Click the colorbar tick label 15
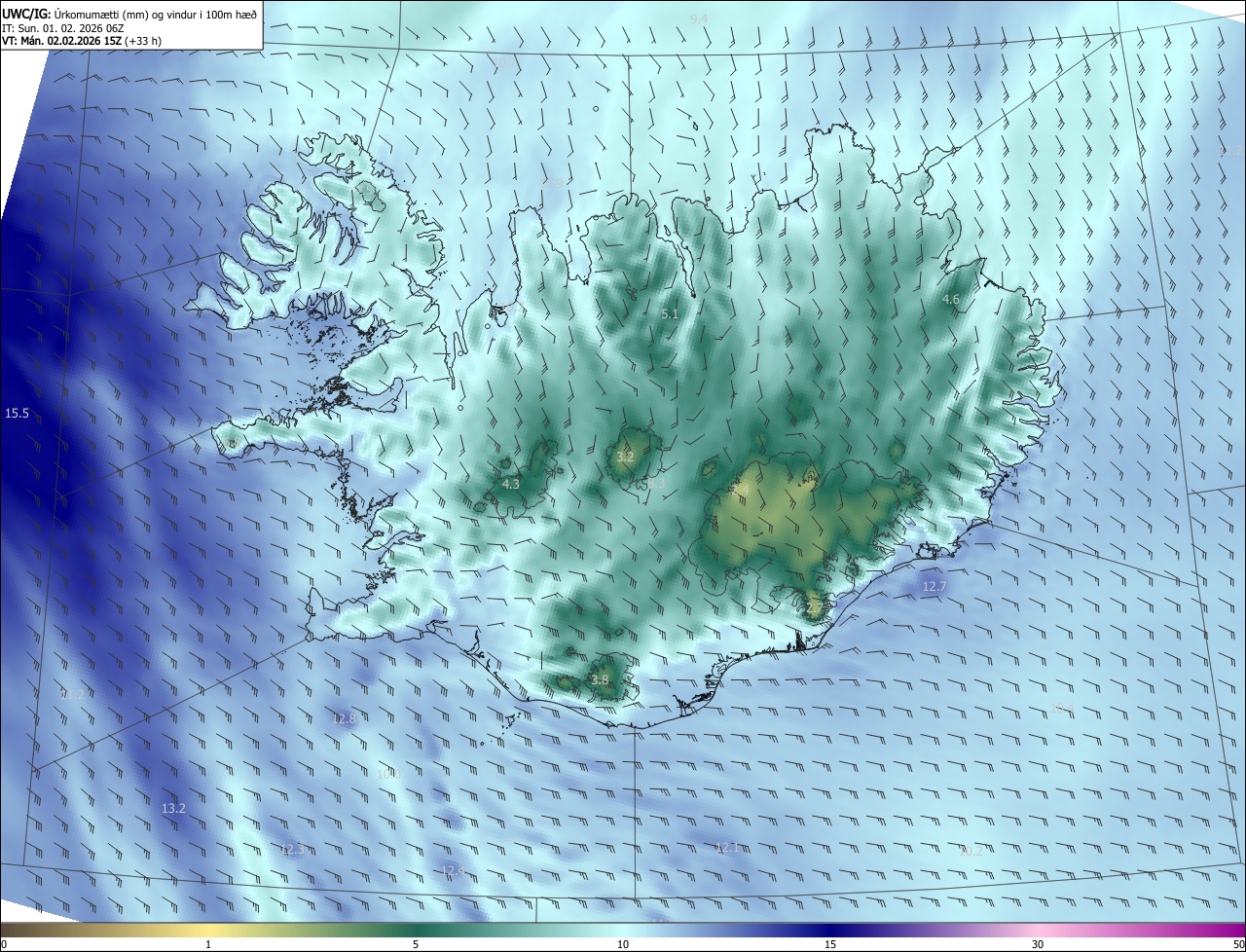 [x=830, y=944]
